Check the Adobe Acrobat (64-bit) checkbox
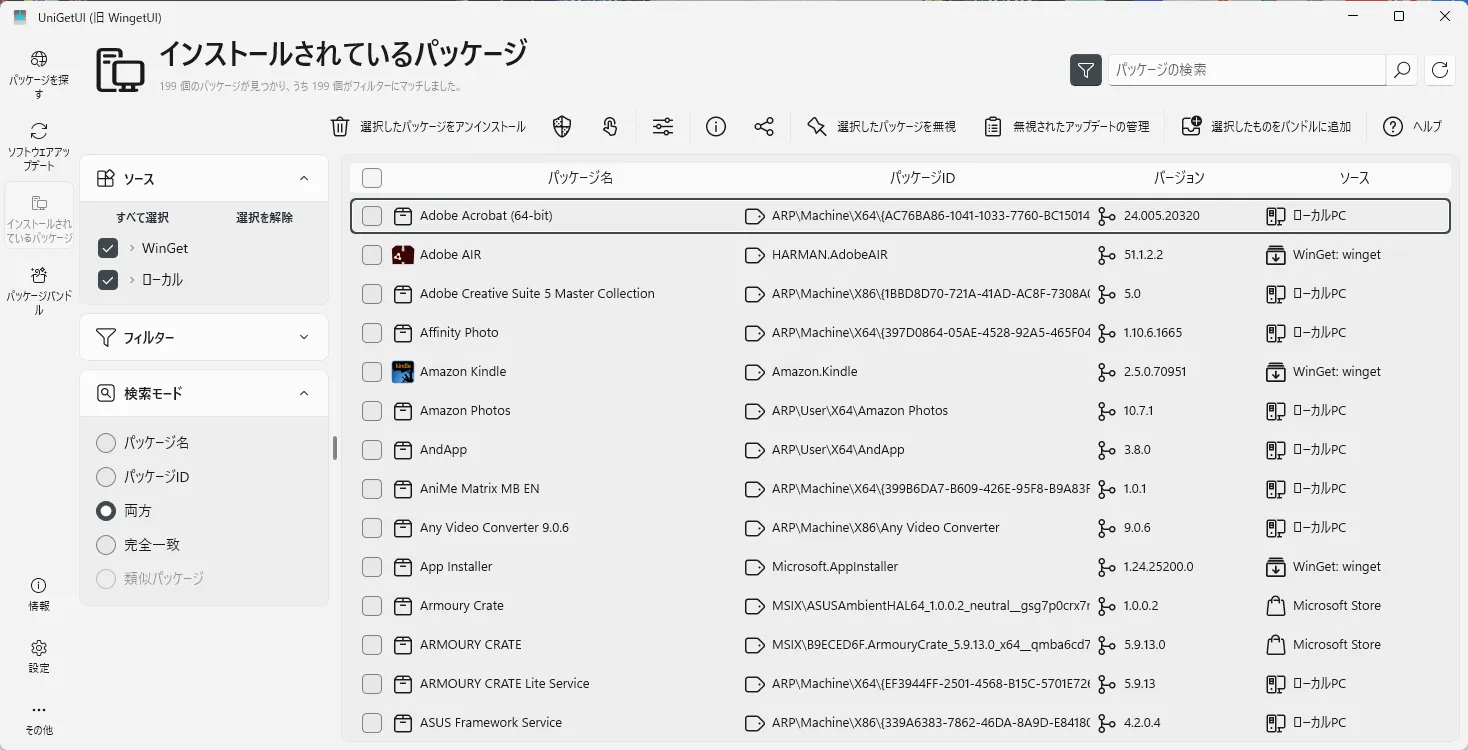The image size is (1468, 750). pyautogui.click(x=372, y=216)
